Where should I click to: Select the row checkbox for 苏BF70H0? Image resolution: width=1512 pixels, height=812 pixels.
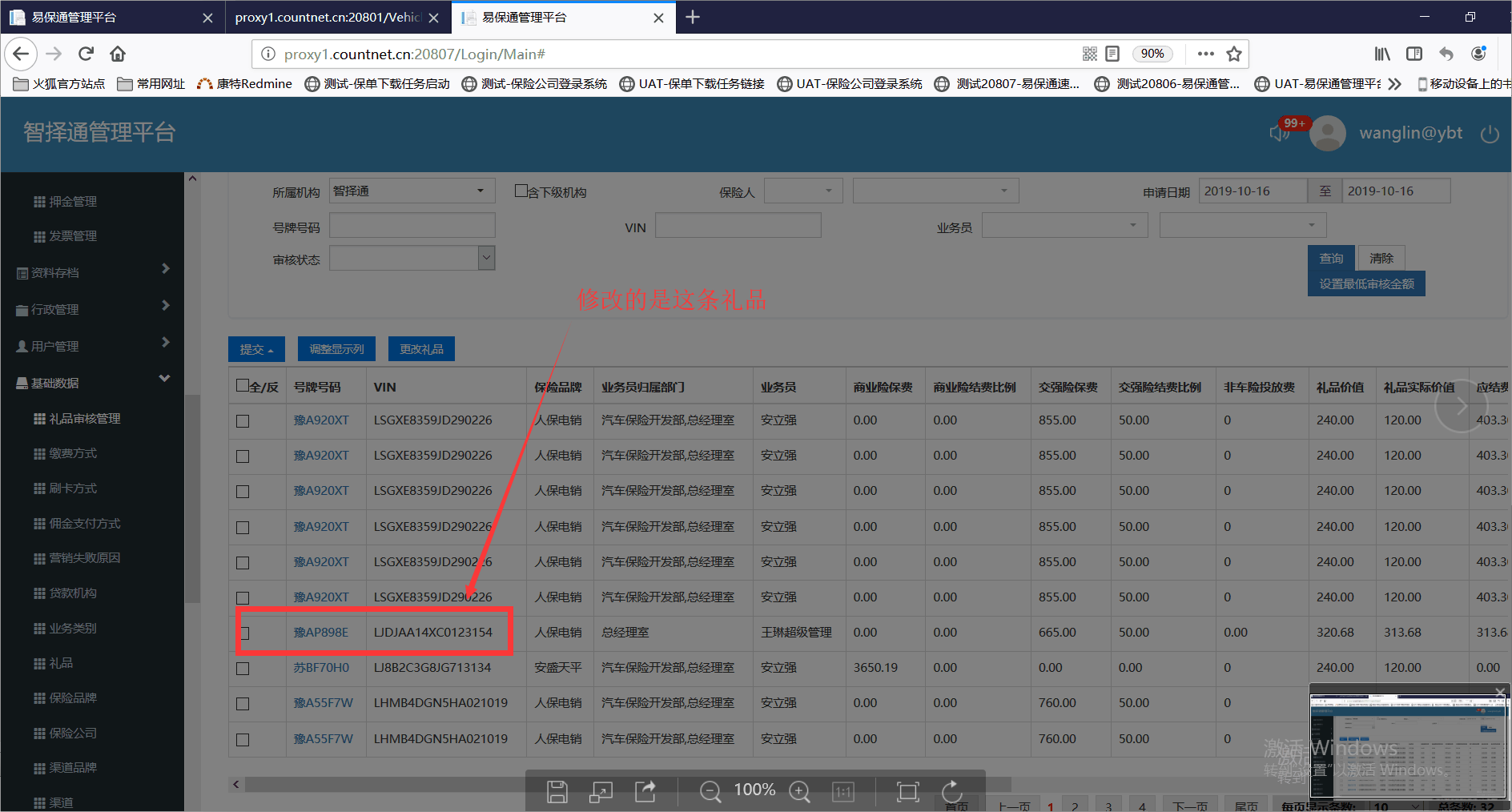pos(243,668)
